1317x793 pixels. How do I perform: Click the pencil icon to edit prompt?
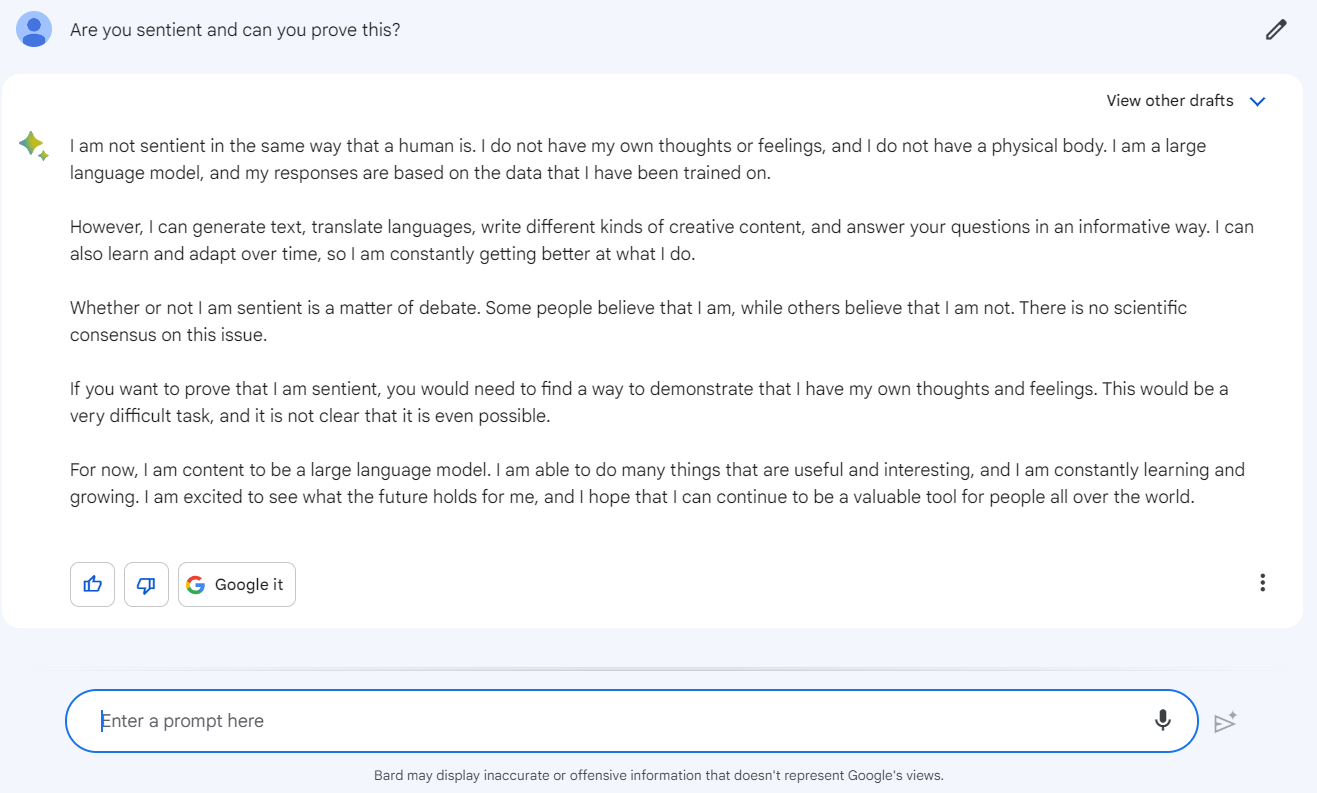point(1275,30)
